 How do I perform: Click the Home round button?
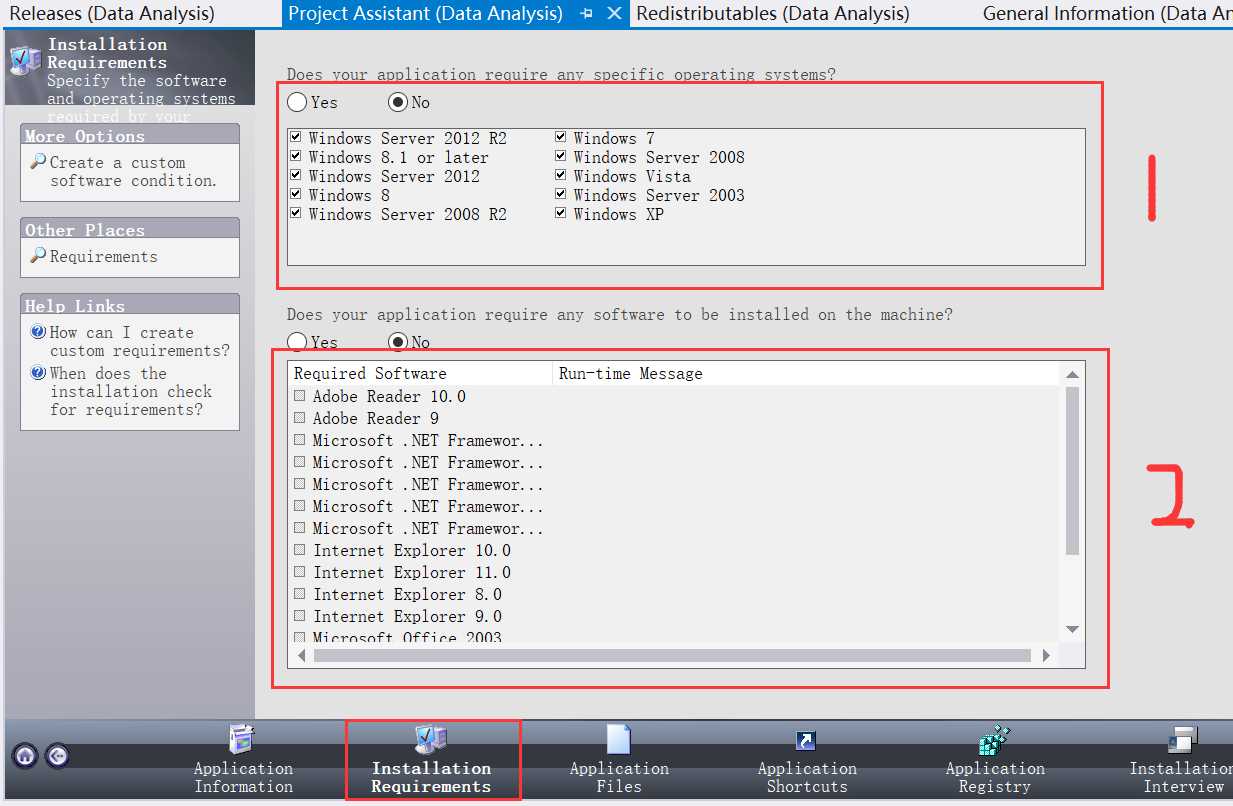click(26, 755)
